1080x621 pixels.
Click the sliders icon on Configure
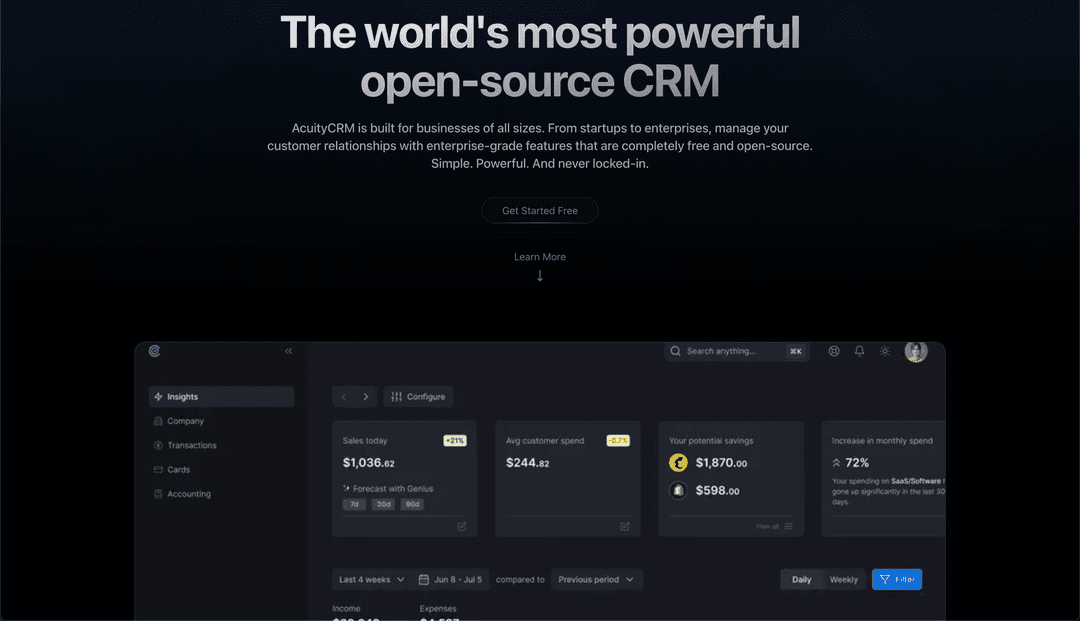coord(397,397)
